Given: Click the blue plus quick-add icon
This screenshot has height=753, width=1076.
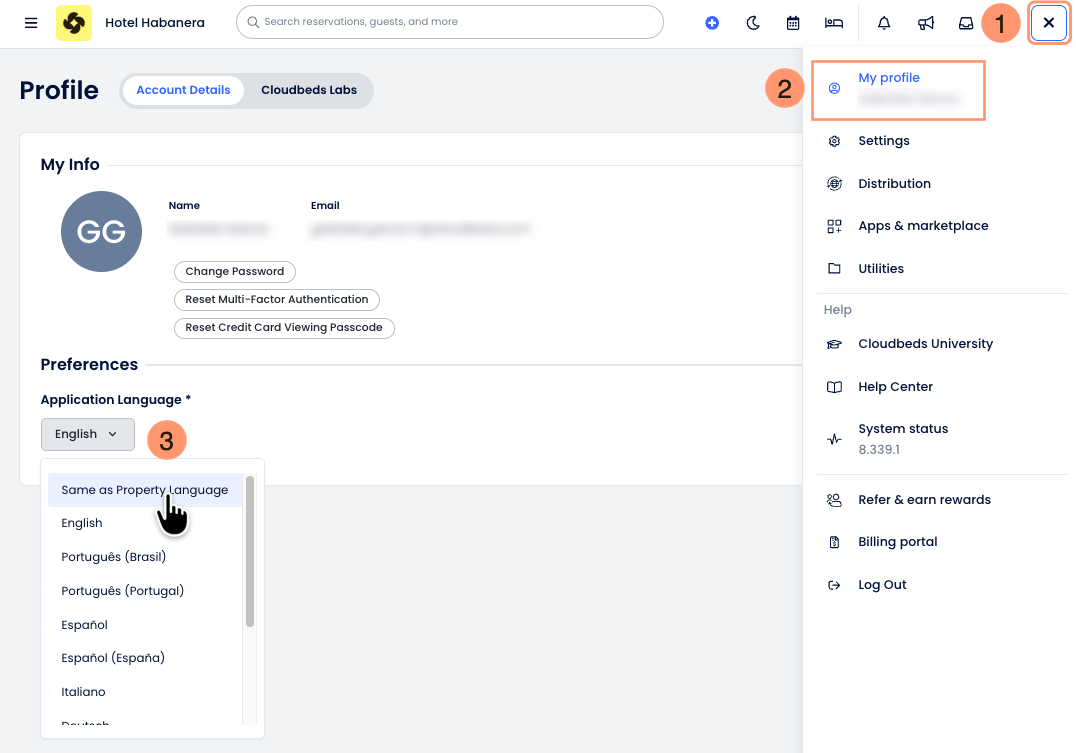Looking at the screenshot, I should point(712,23).
